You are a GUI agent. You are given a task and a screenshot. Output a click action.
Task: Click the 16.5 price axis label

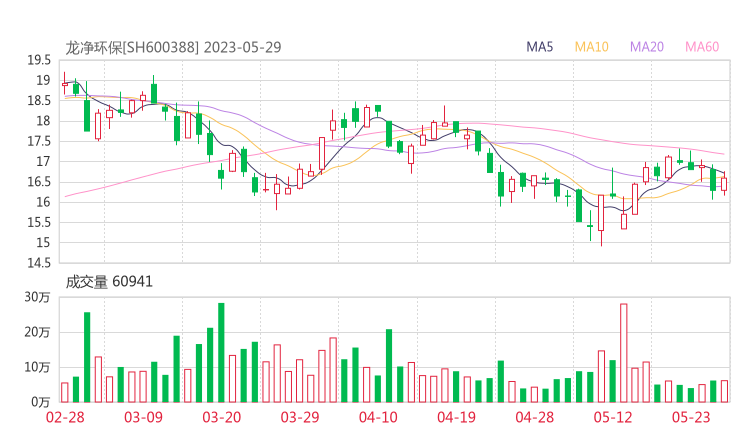[x=39, y=182]
